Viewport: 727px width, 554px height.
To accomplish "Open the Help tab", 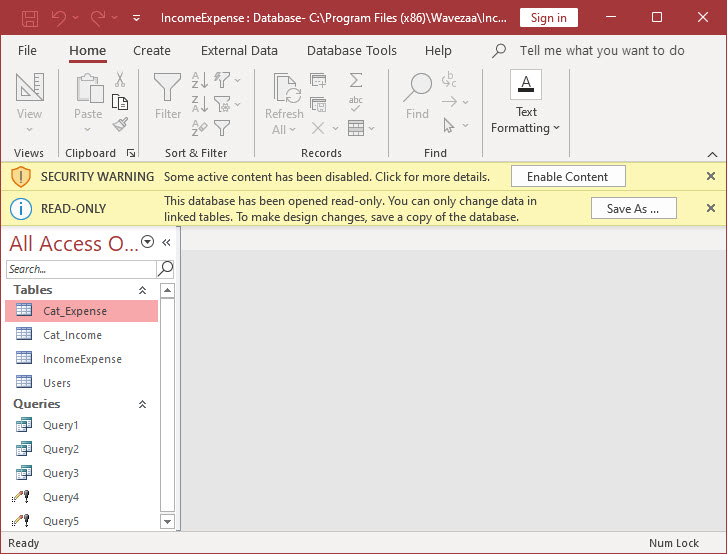I will coord(438,51).
